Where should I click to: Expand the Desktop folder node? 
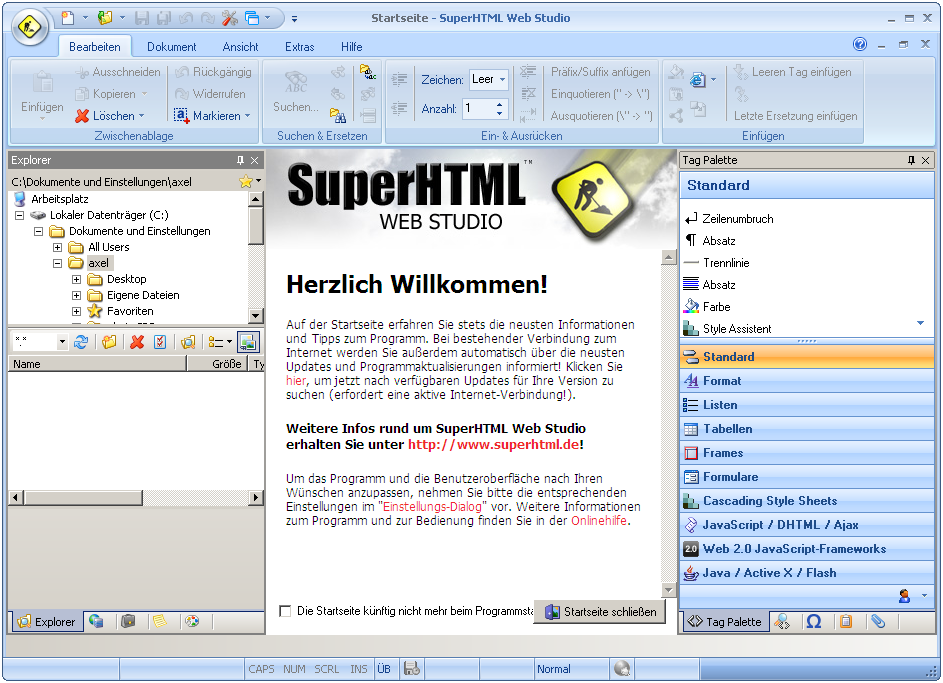[76, 279]
